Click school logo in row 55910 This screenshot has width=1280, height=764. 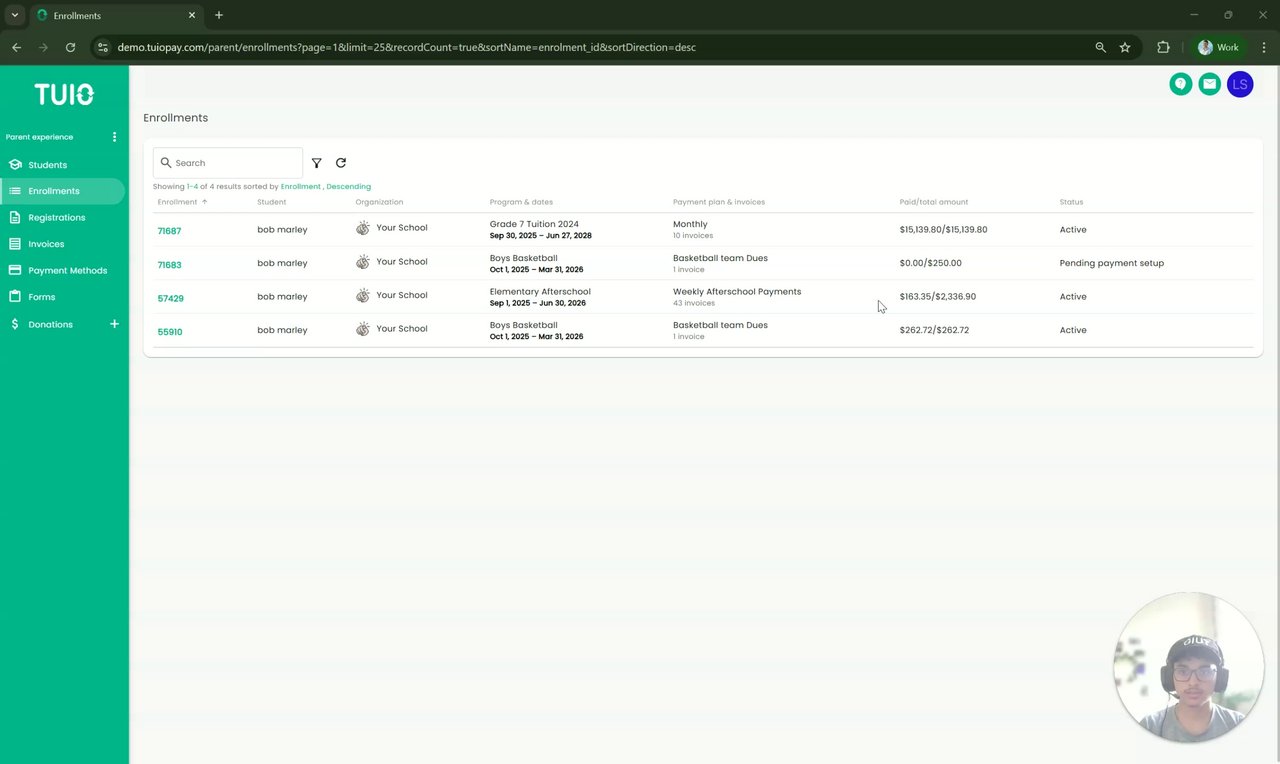[363, 329]
